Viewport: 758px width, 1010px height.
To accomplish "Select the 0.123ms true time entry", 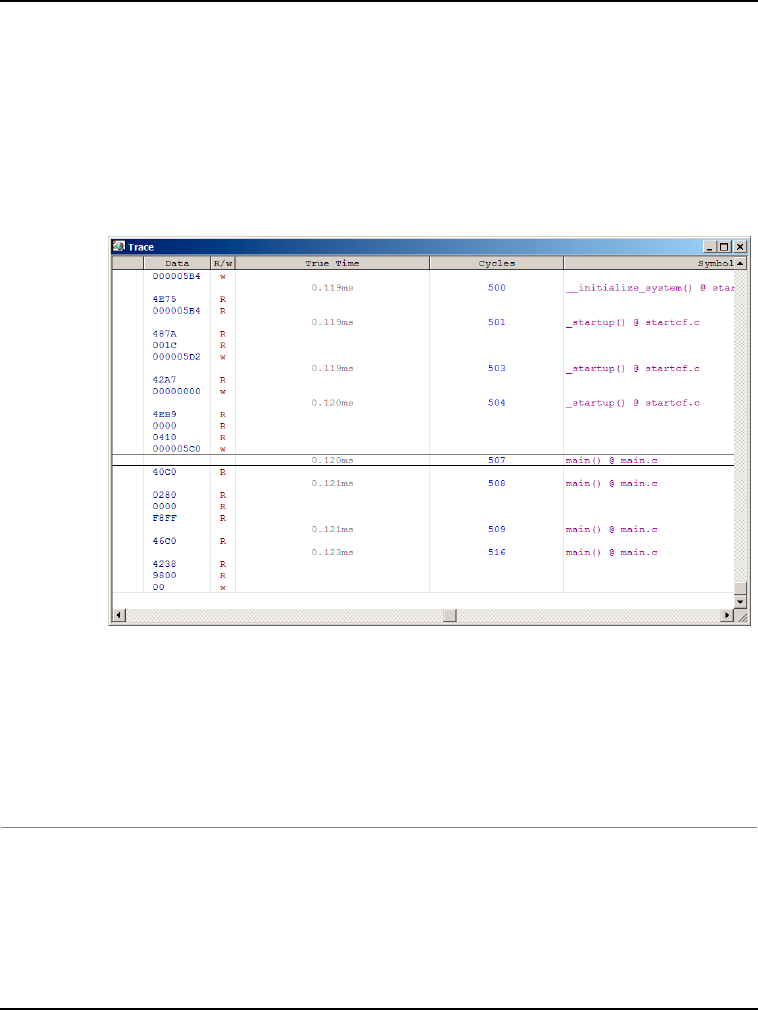I will click(332, 553).
